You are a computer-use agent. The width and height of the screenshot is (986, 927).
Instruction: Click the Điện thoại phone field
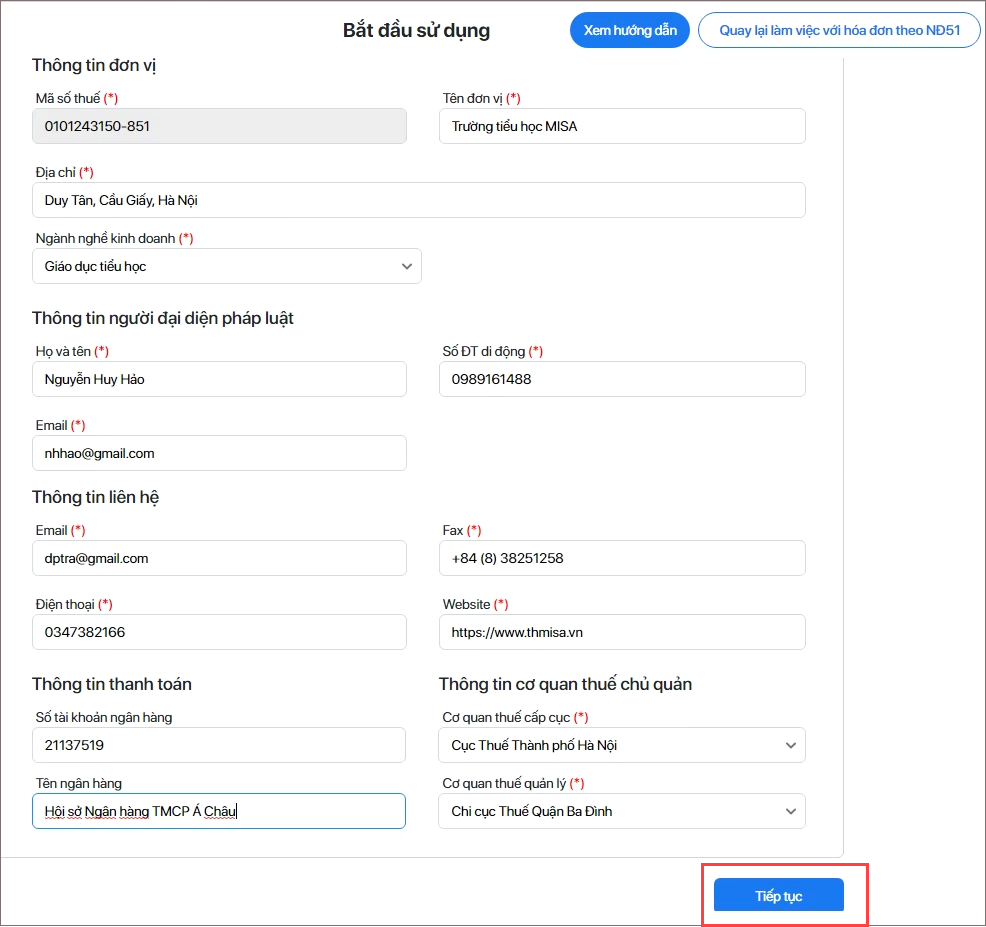(219, 632)
